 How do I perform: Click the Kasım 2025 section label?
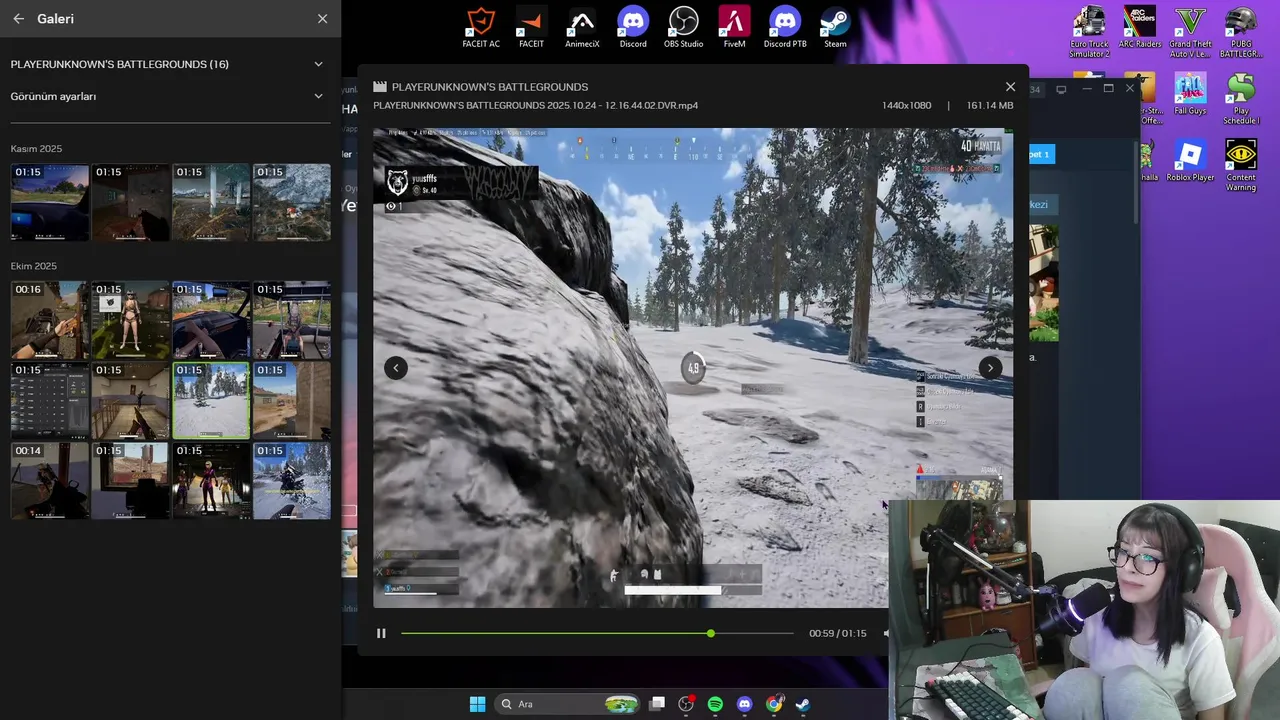pyautogui.click(x=36, y=149)
